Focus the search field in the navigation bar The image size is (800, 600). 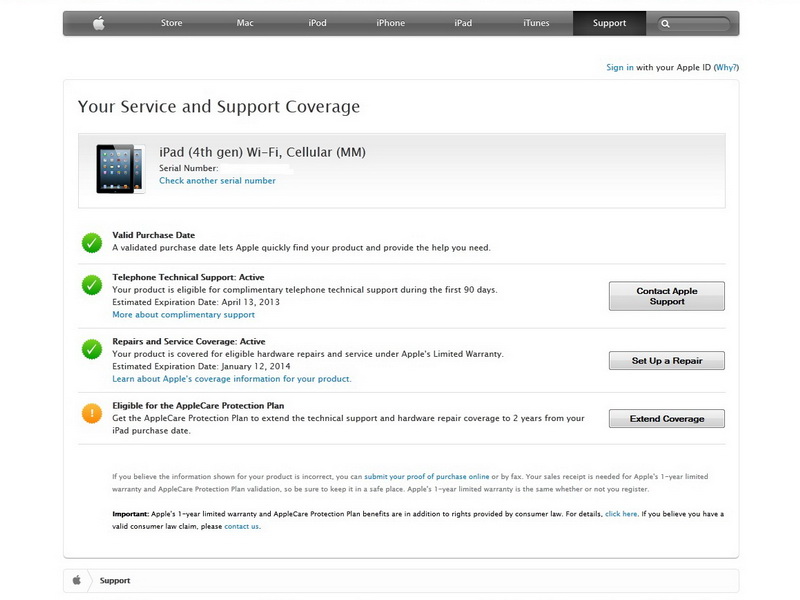(694, 23)
